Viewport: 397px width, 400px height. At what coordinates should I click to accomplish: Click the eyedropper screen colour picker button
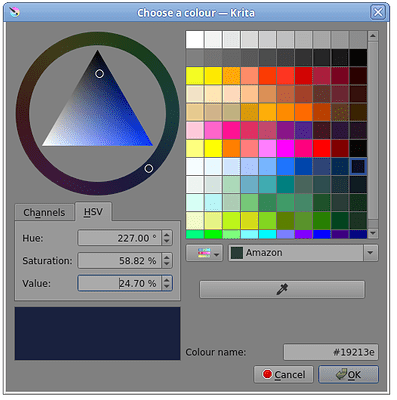(x=282, y=289)
